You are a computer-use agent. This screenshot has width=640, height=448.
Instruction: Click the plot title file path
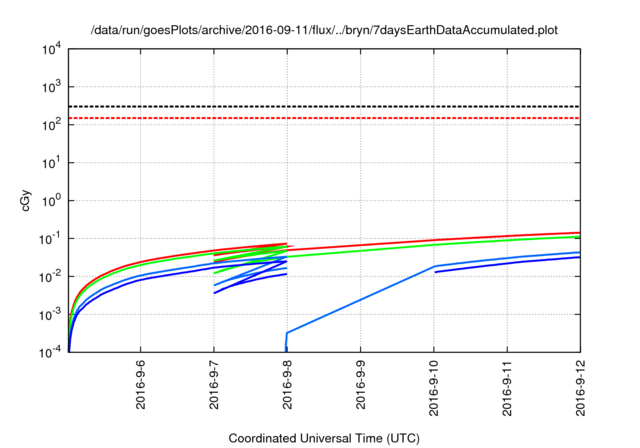pos(324,30)
